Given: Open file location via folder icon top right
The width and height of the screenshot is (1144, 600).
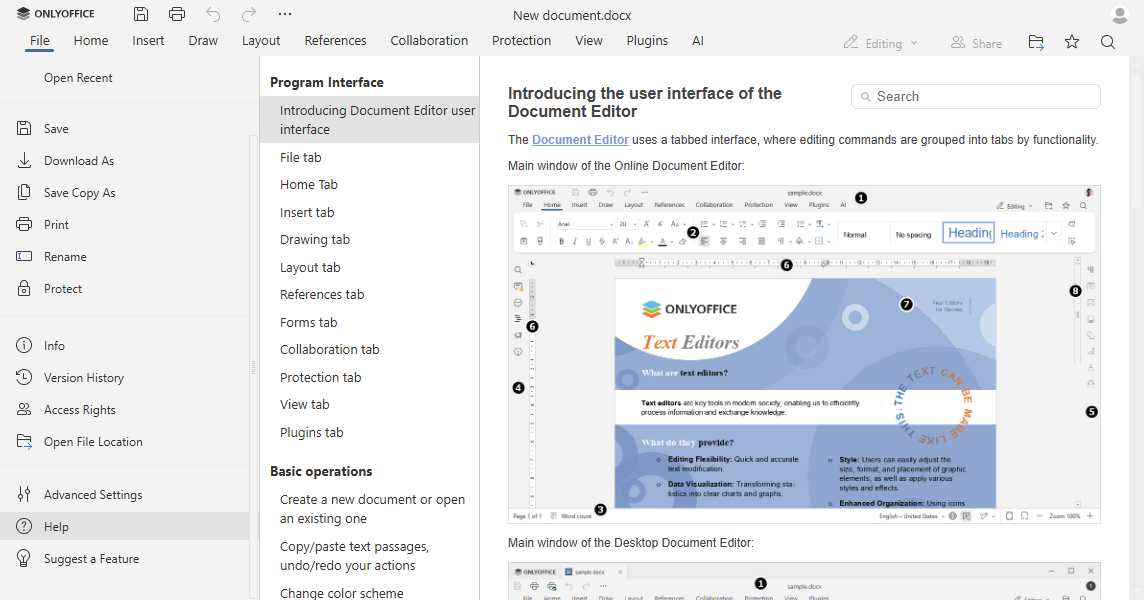Looking at the screenshot, I should click(1036, 42).
